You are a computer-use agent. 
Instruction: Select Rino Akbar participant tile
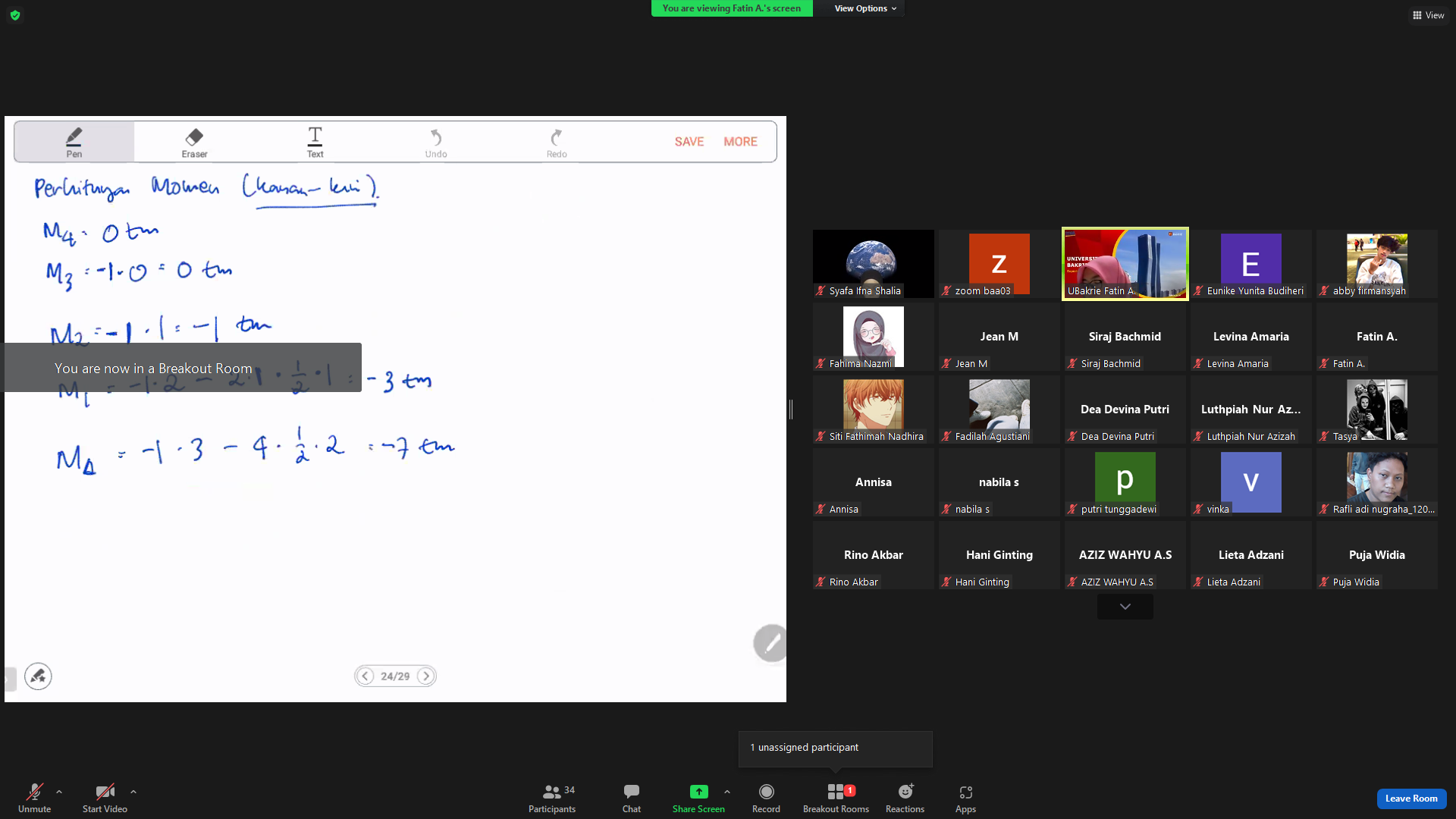point(874,555)
